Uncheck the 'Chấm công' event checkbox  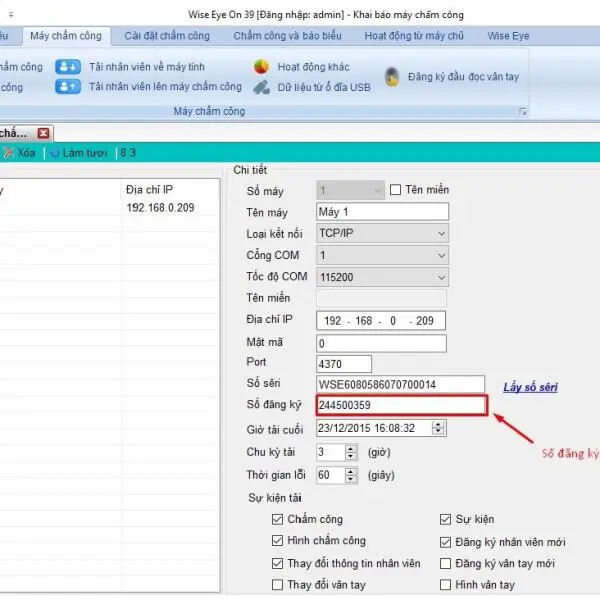coord(277,520)
